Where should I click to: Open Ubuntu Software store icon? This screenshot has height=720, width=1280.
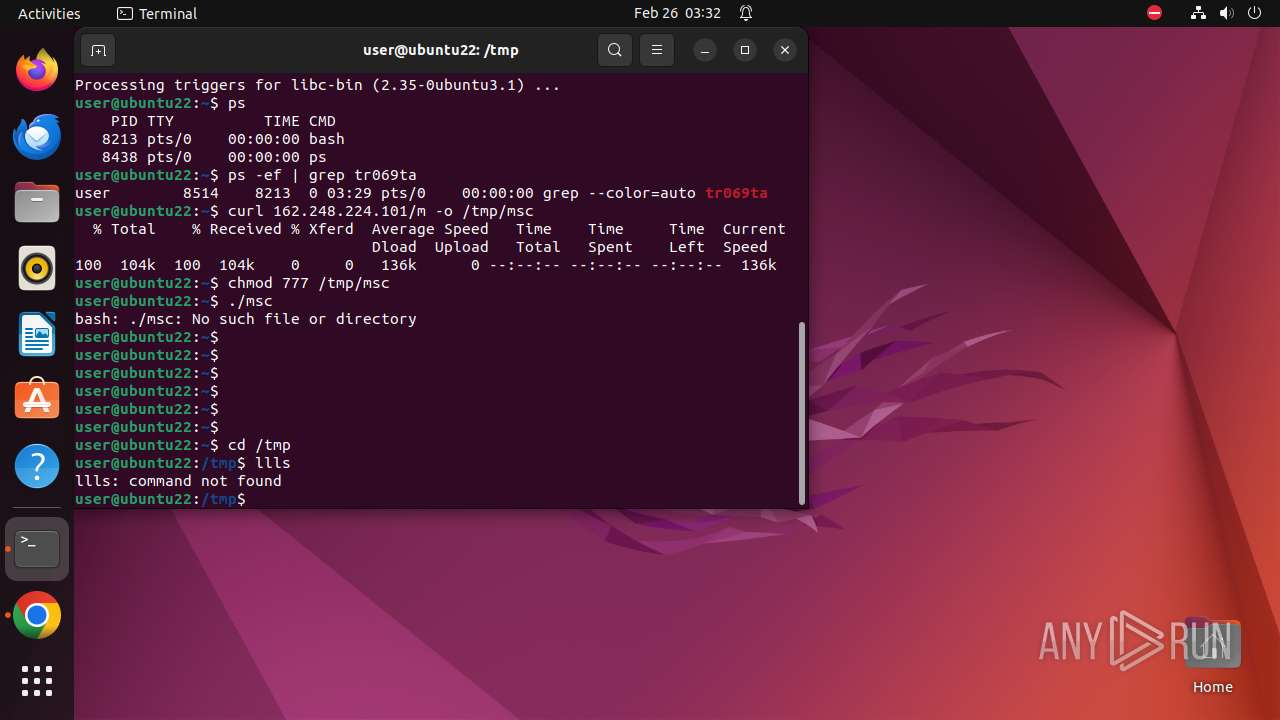(37, 400)
